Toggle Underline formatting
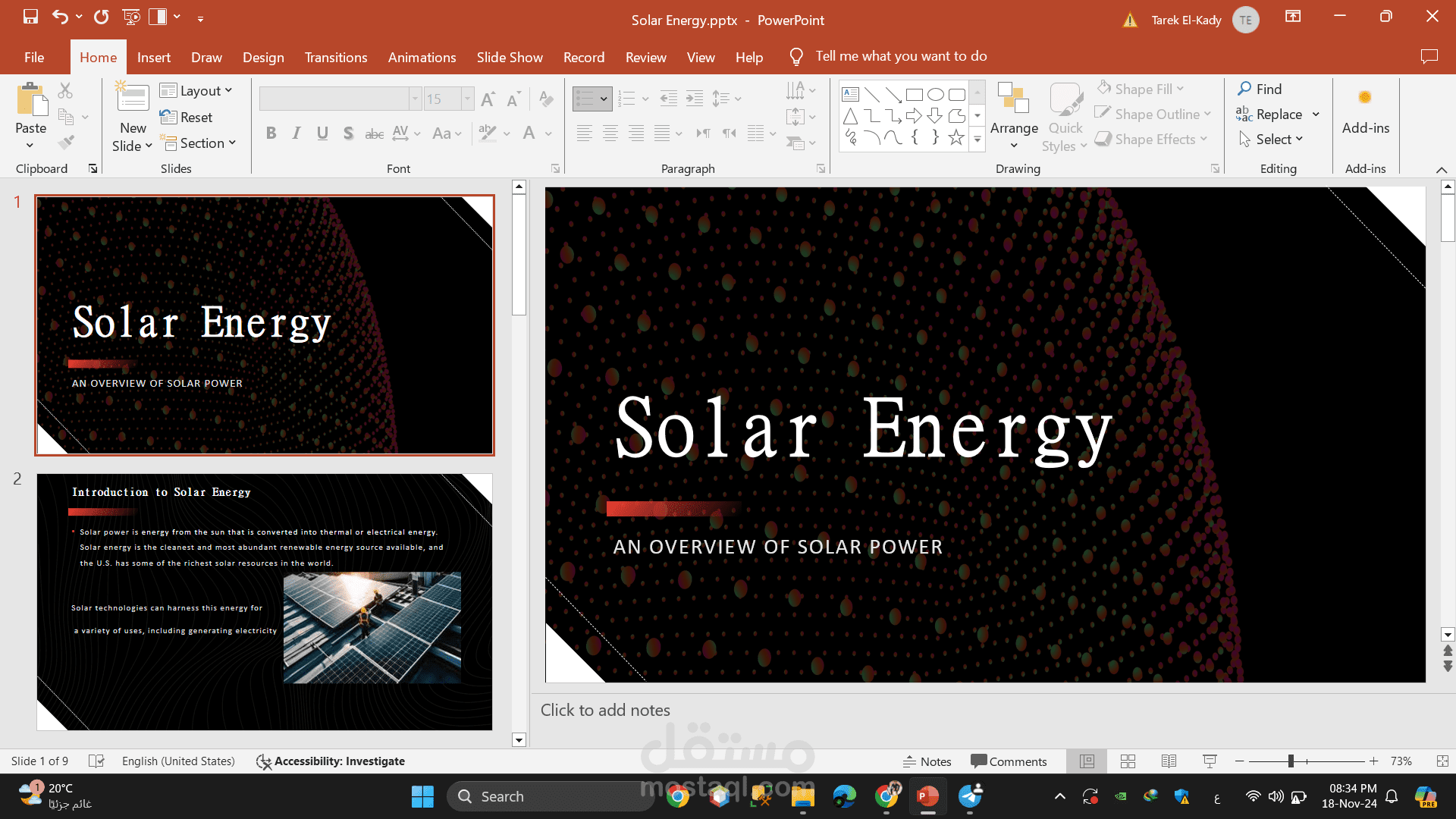Viewport: 1456px width, 819px height. (322, 133)
